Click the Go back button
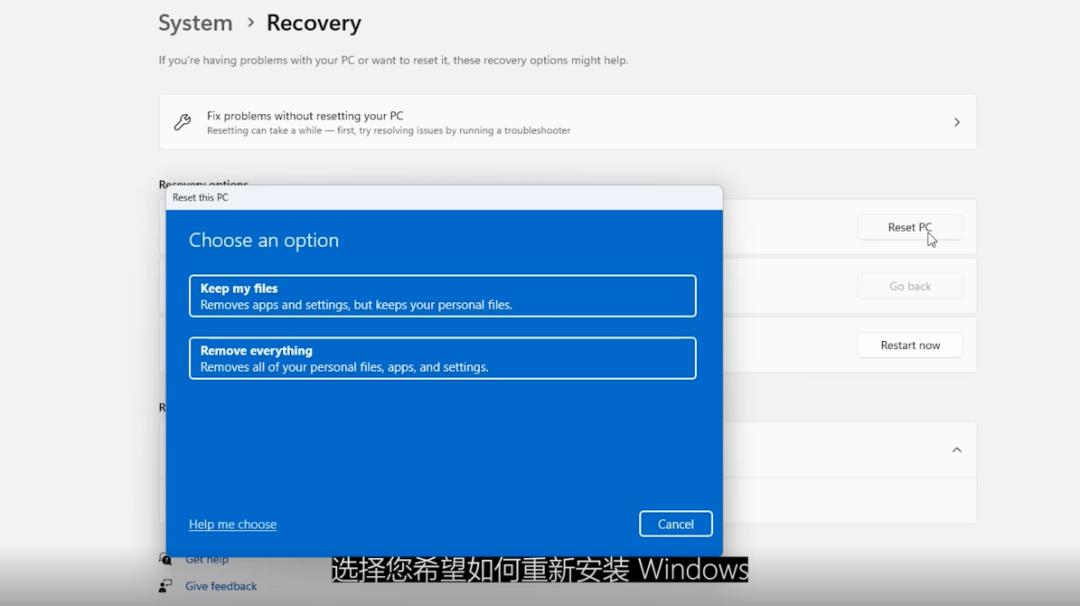Viewport: 1080px width, 606px height. click(909, 286)
